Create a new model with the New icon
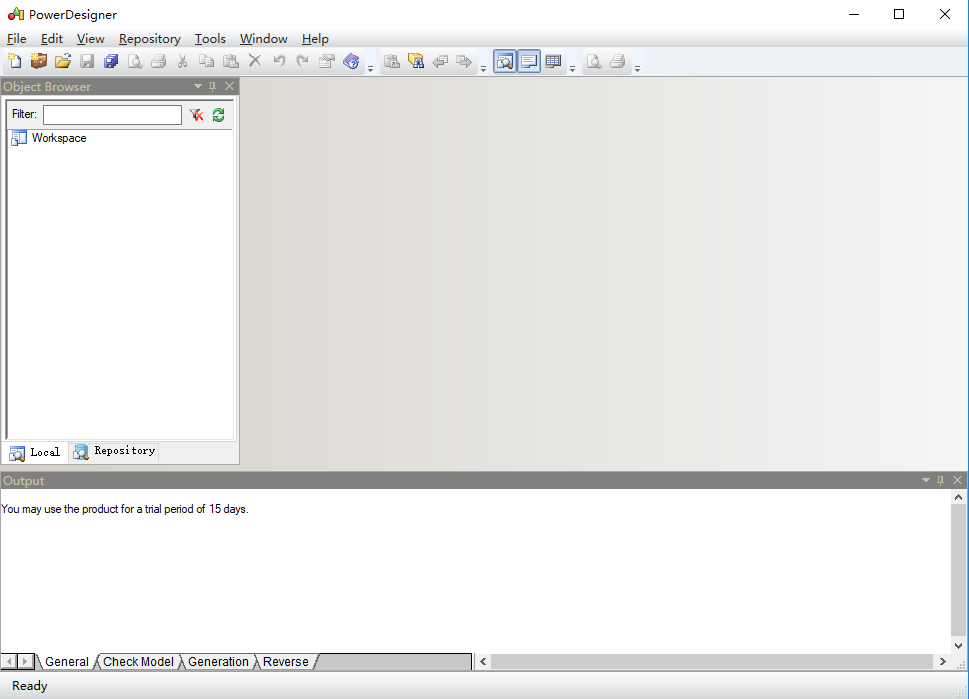 [14, 61]
